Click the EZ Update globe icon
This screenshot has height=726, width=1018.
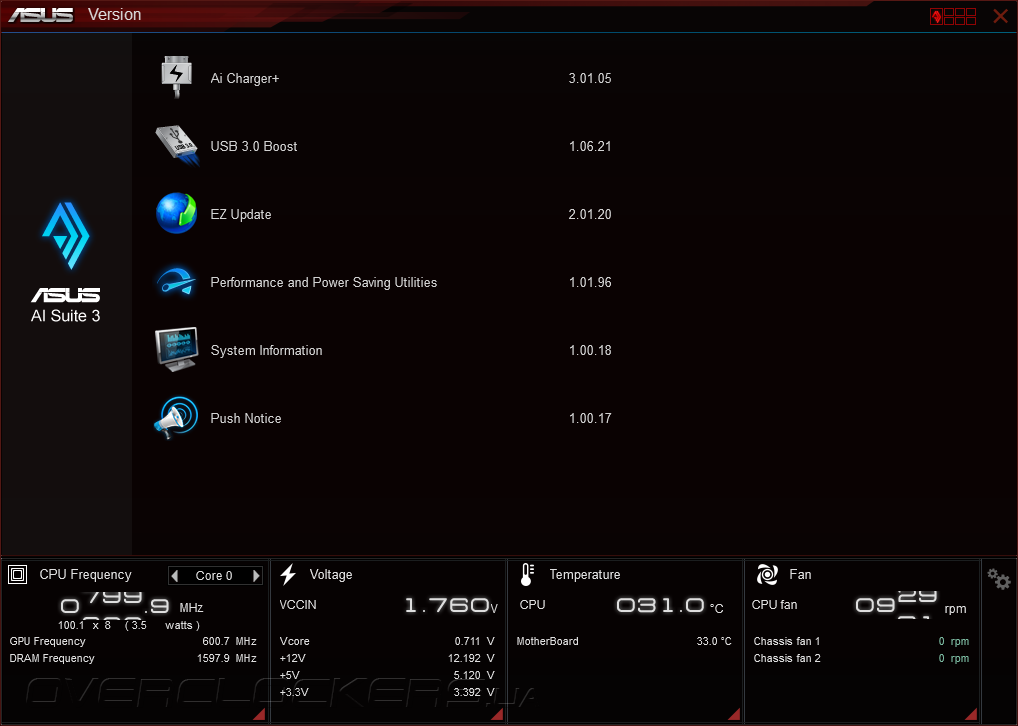177,213
